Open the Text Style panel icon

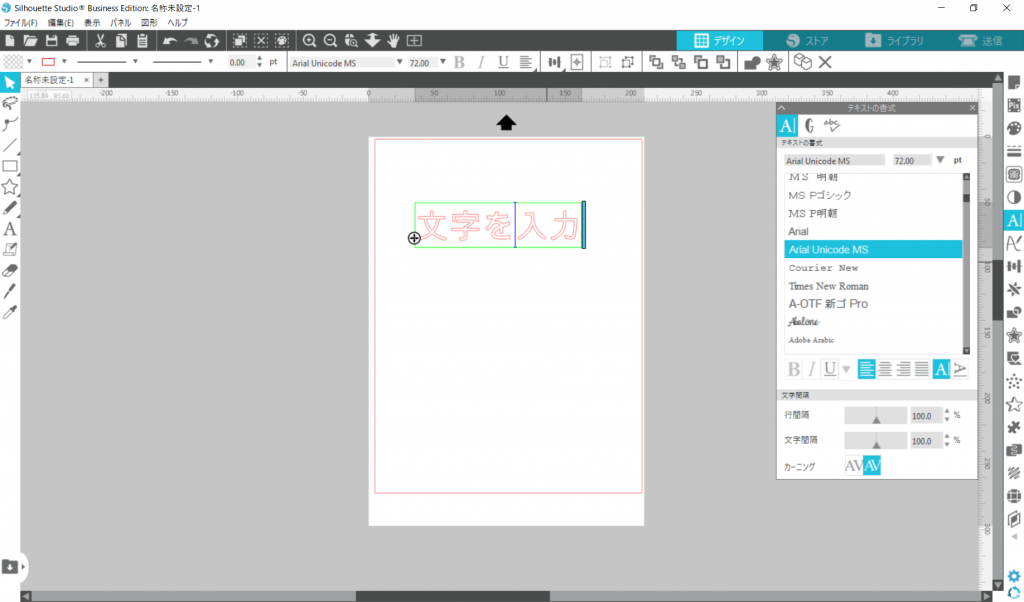point(1014,220)
